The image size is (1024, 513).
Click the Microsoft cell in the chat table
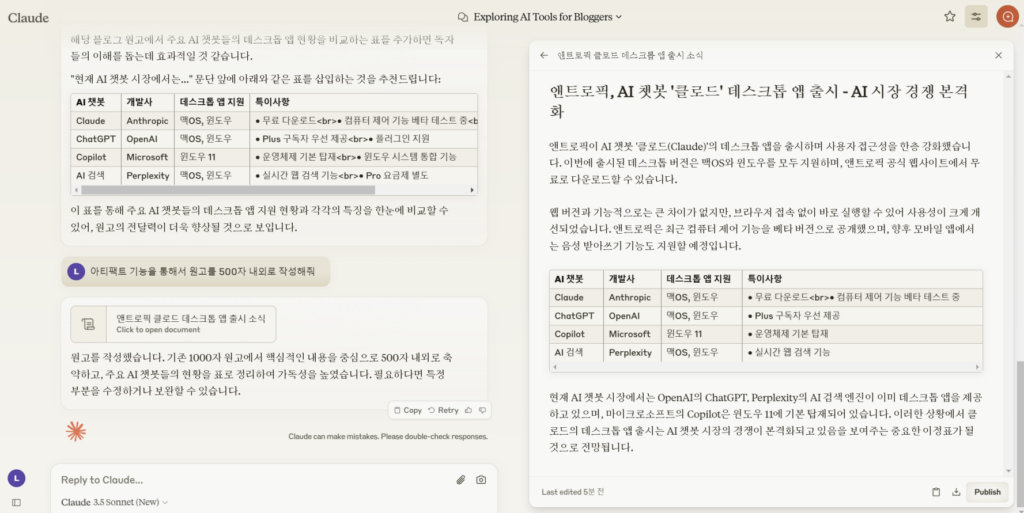click(x=148, y=157)
